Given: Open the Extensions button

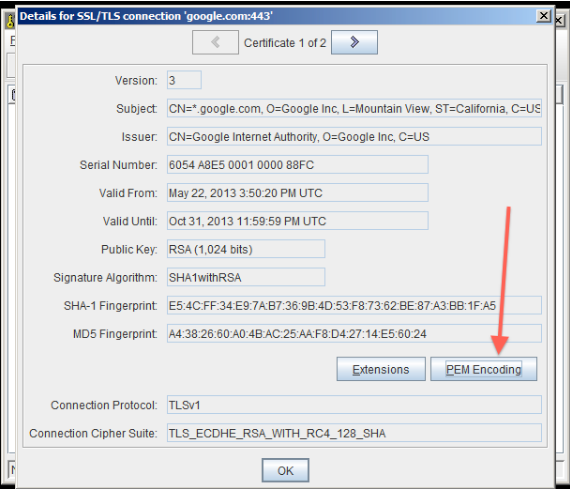Looking at the screenshot, I should pos(381,369).
